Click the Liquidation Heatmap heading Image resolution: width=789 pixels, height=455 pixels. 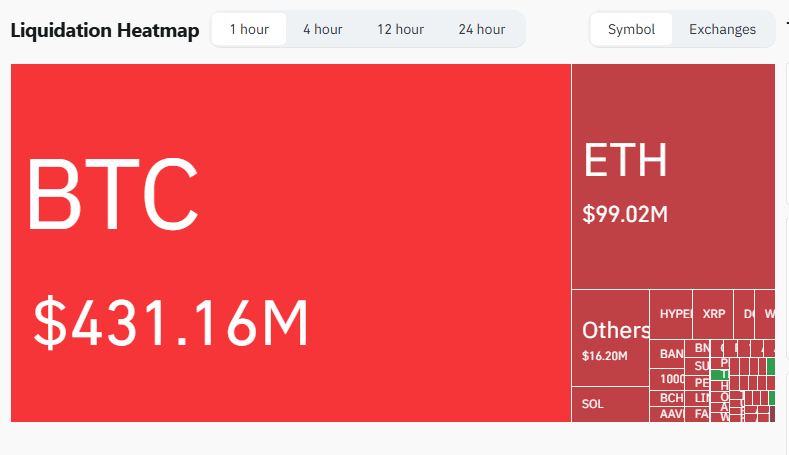[105, 30]
